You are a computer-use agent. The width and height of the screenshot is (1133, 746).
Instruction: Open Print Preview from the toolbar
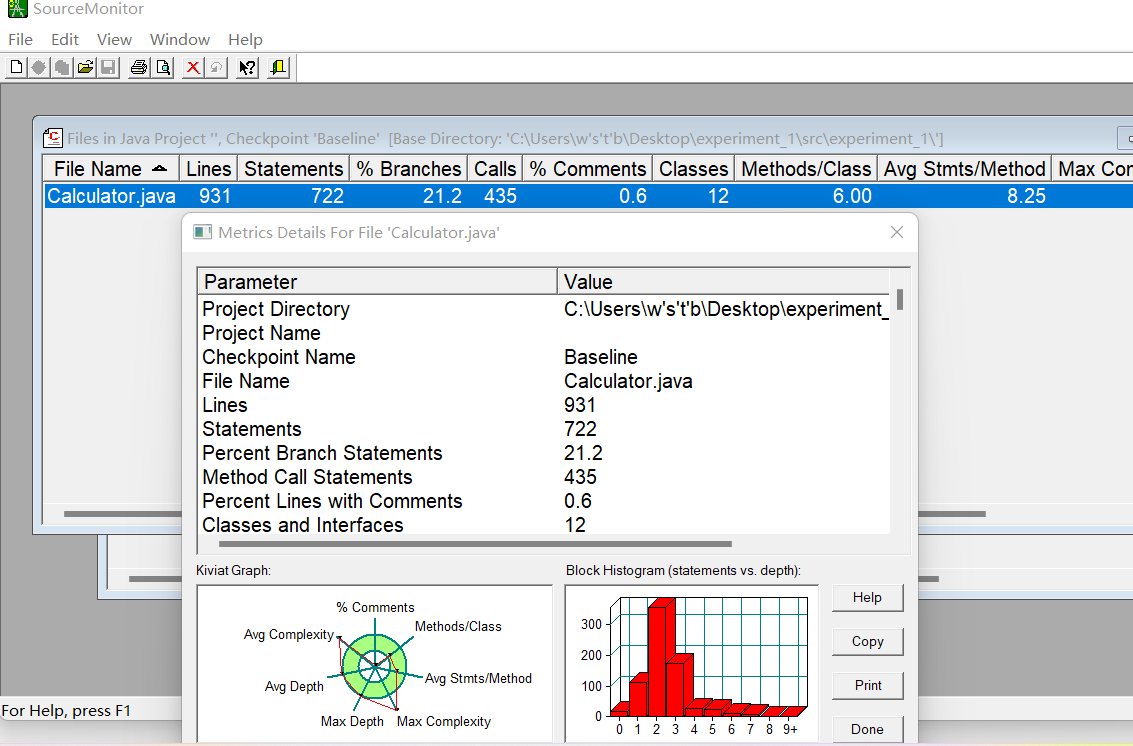pos(163,68)
